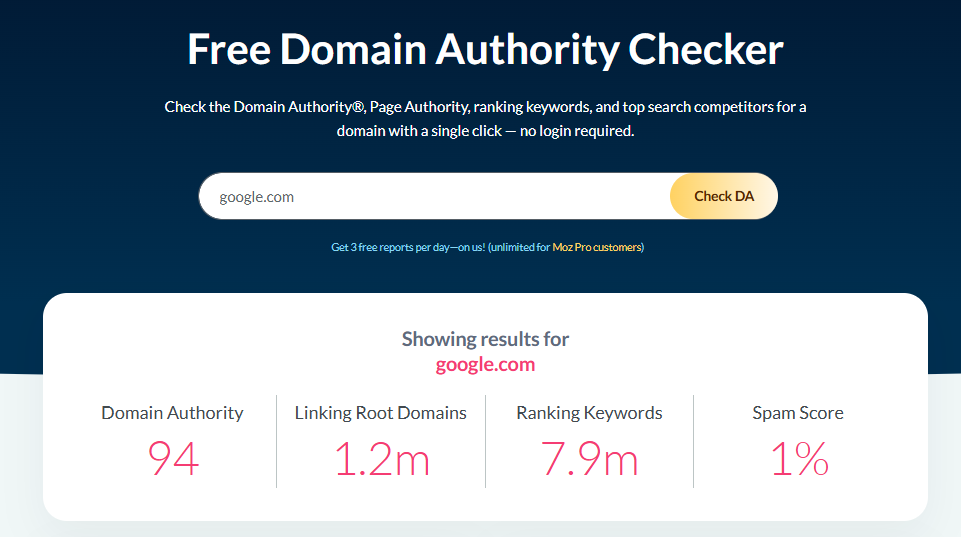
Task: Click the Domain Authority label
Action: pos(172,413)
